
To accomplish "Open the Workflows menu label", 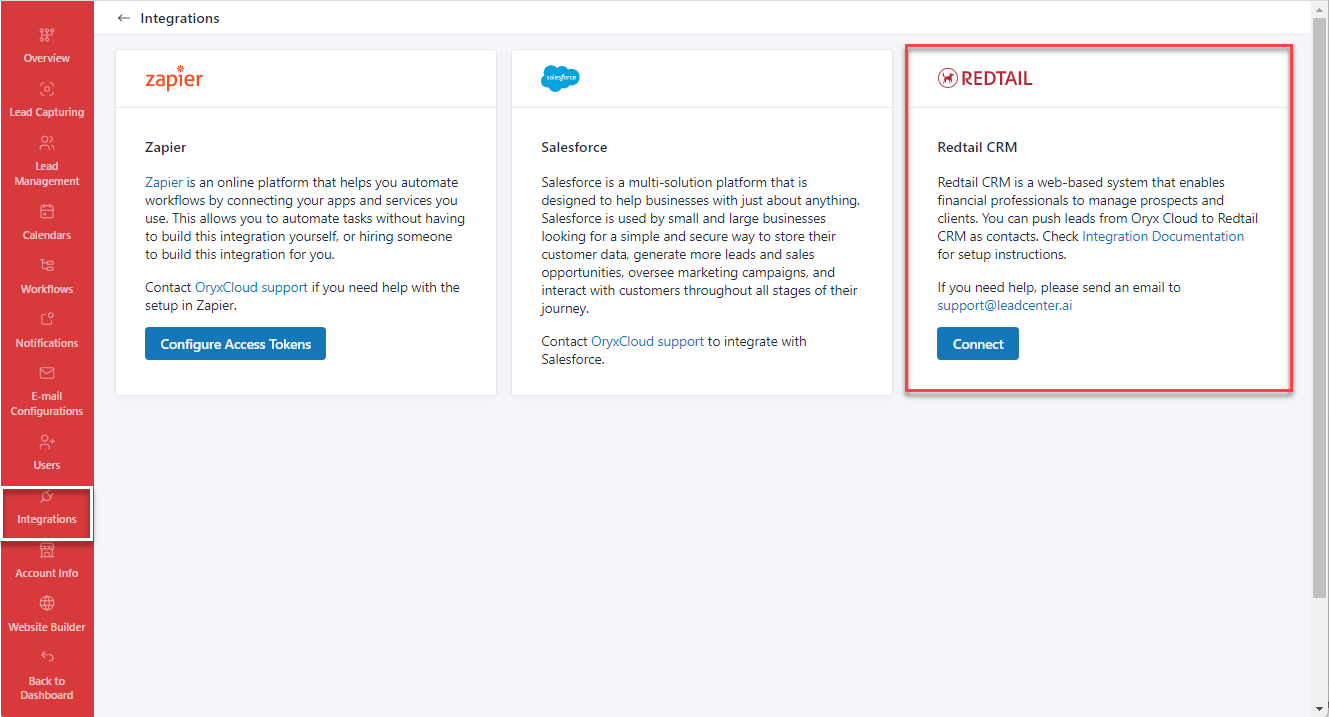I will pos(47,289).
